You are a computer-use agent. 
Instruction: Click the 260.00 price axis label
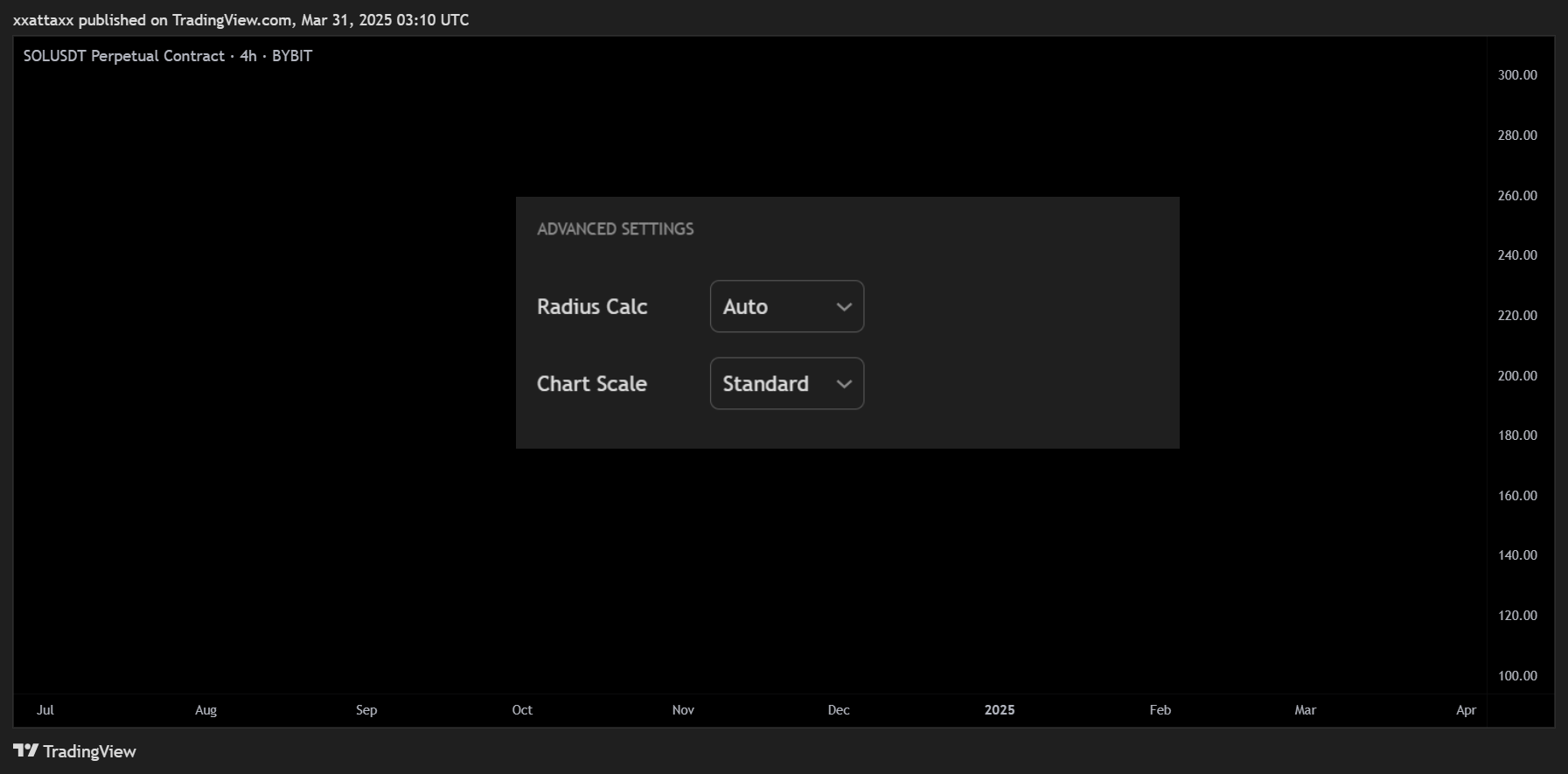(x=1517, y=196)
